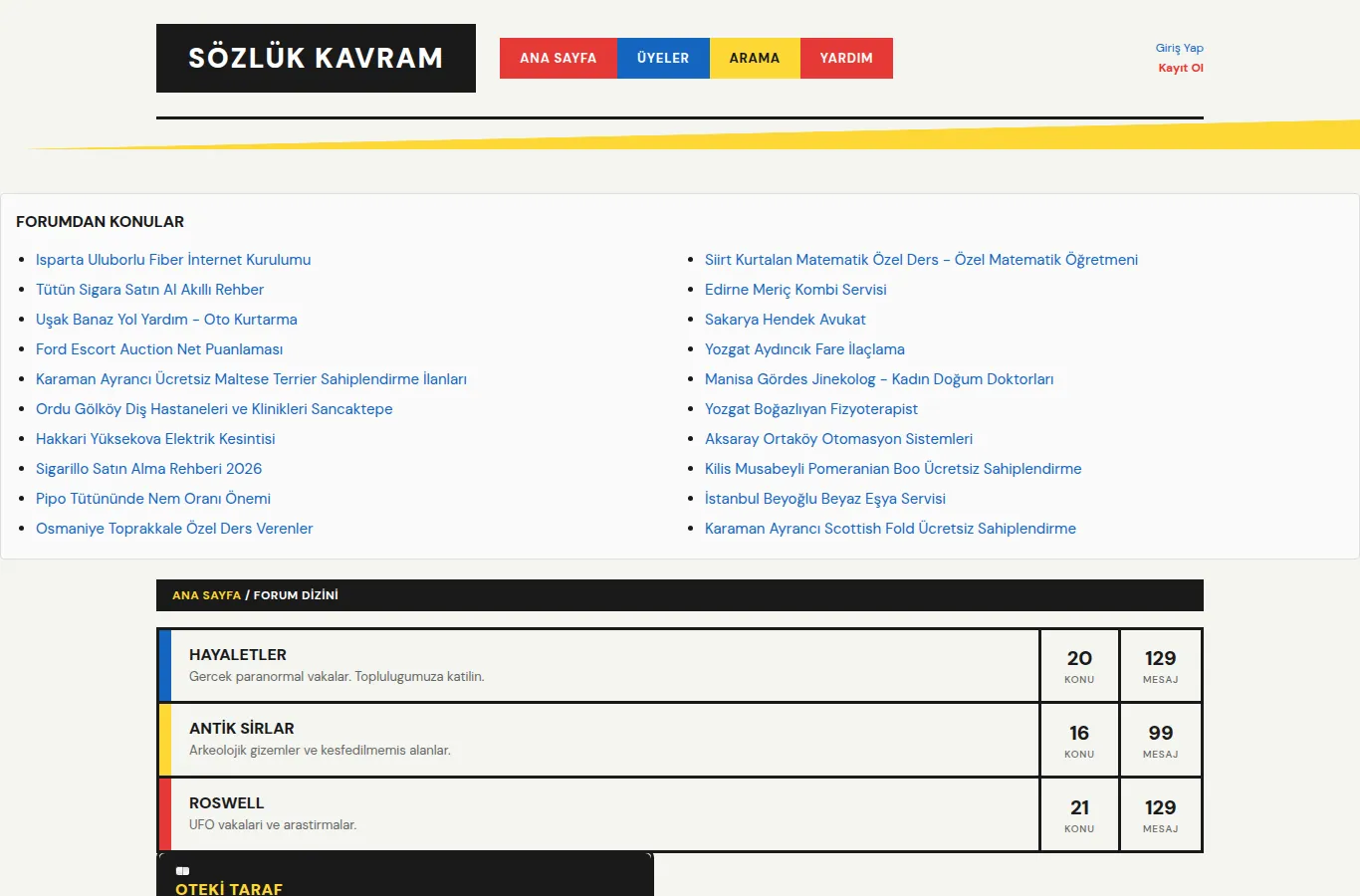Open Isparta Uluborlu Fiber İnternet Kurulumu topic
This screenshot has width=1360, height=896.
click(x=173, y=260)
